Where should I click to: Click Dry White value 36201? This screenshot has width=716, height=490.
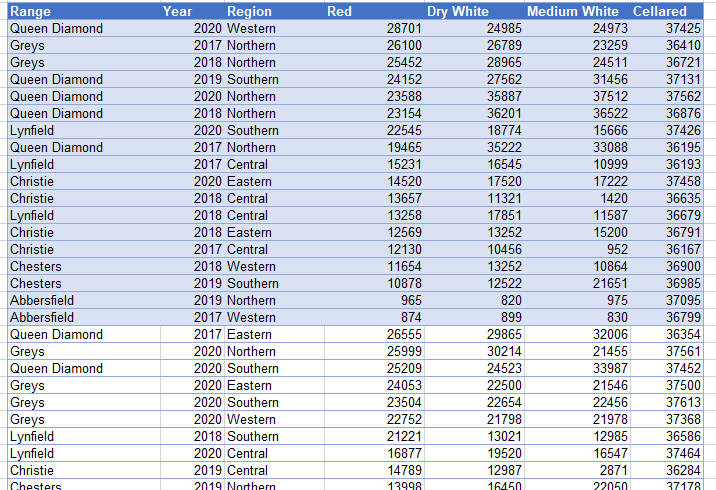click(504, 113)
